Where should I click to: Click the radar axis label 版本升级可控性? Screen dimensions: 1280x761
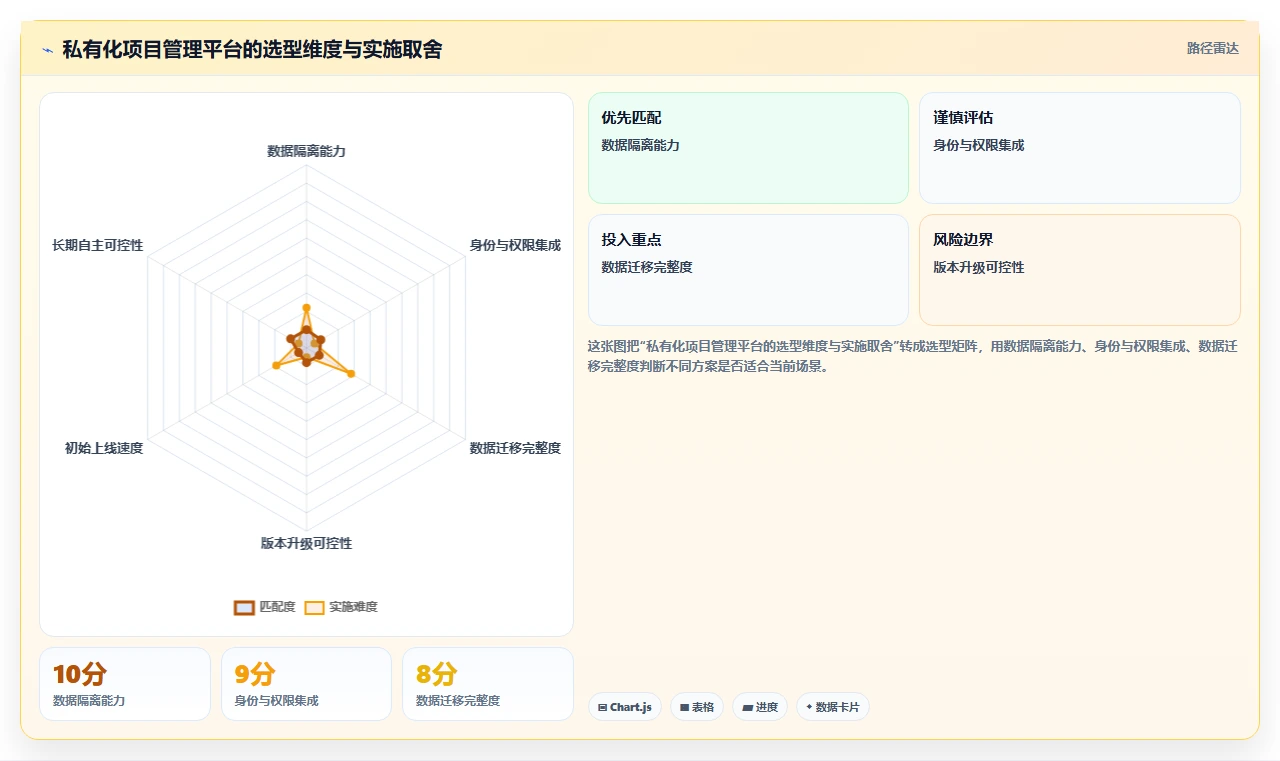point(306,543)
